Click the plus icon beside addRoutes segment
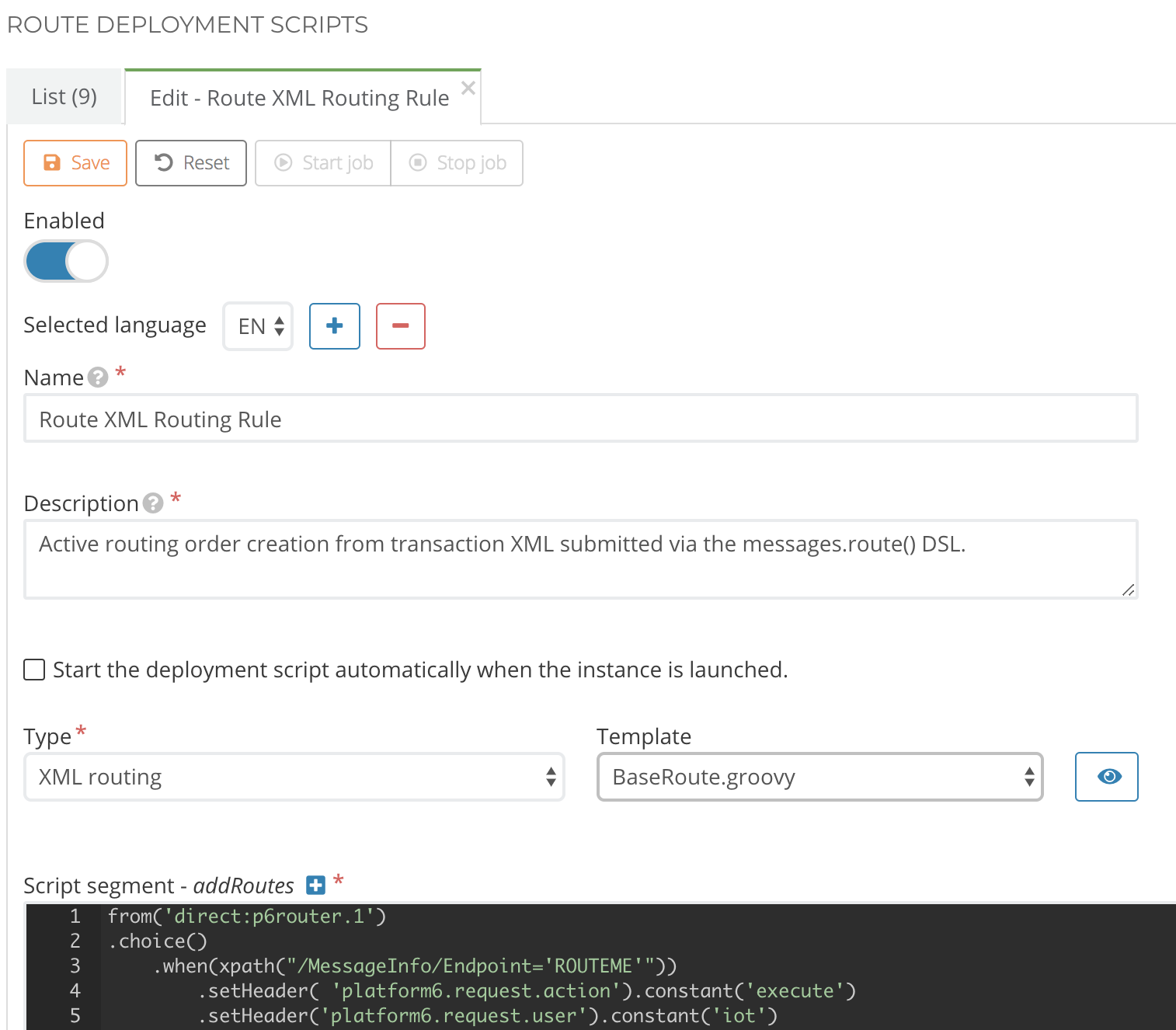The image size is (1176, 1030). [315, 885]
